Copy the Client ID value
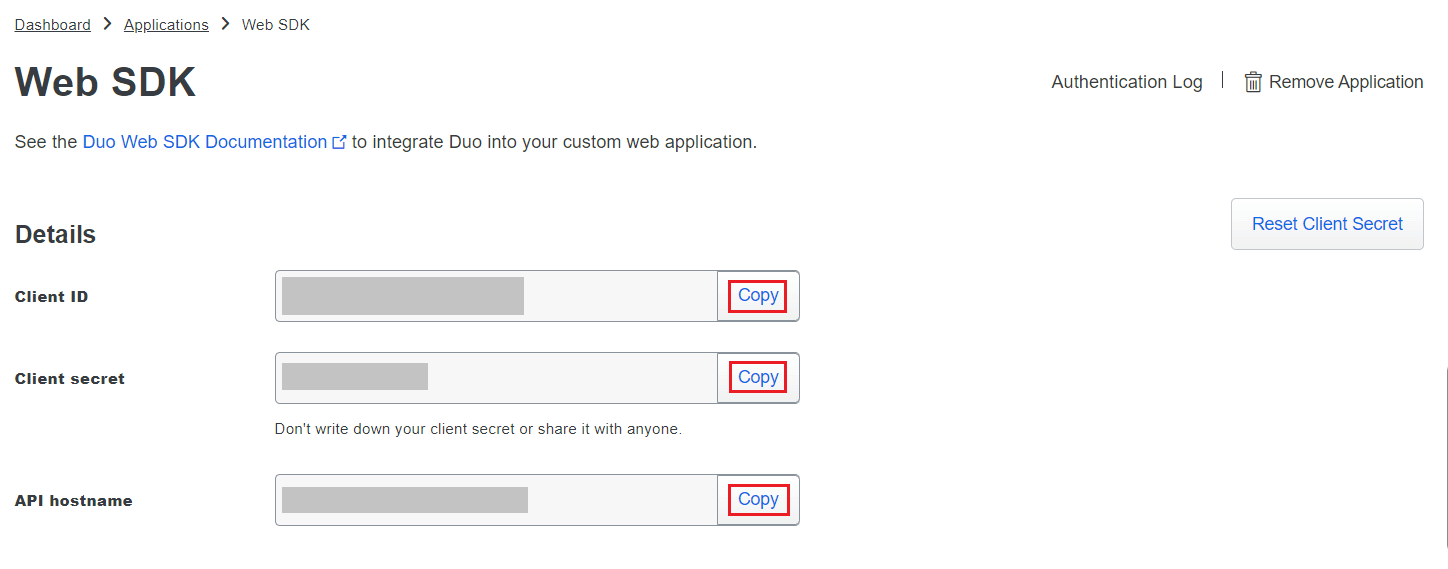This screenshot has width=1448, height=569. pyautogui.click(x=757, y=296)
